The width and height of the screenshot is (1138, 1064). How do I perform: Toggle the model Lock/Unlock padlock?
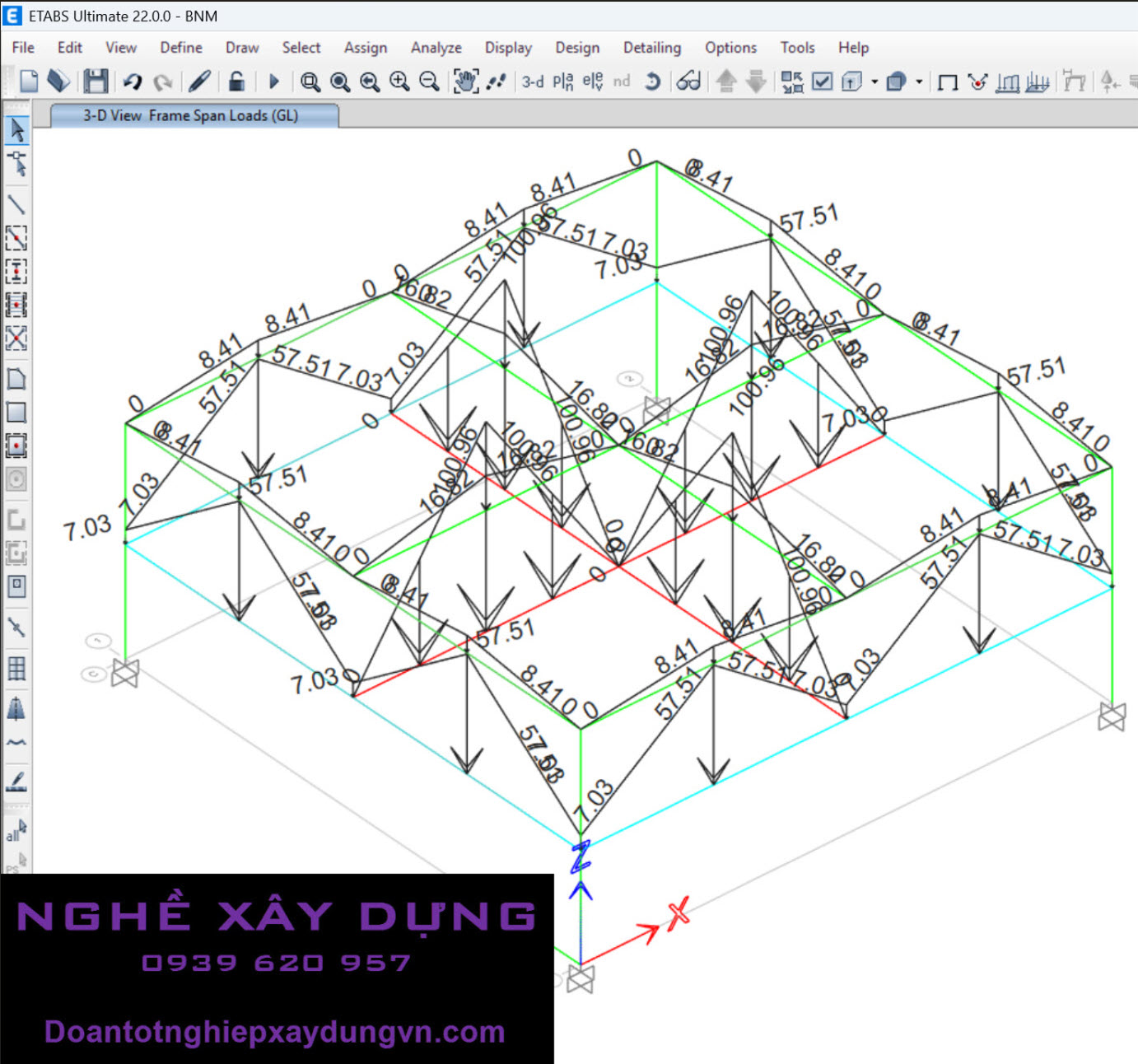[x=236, y=81]
